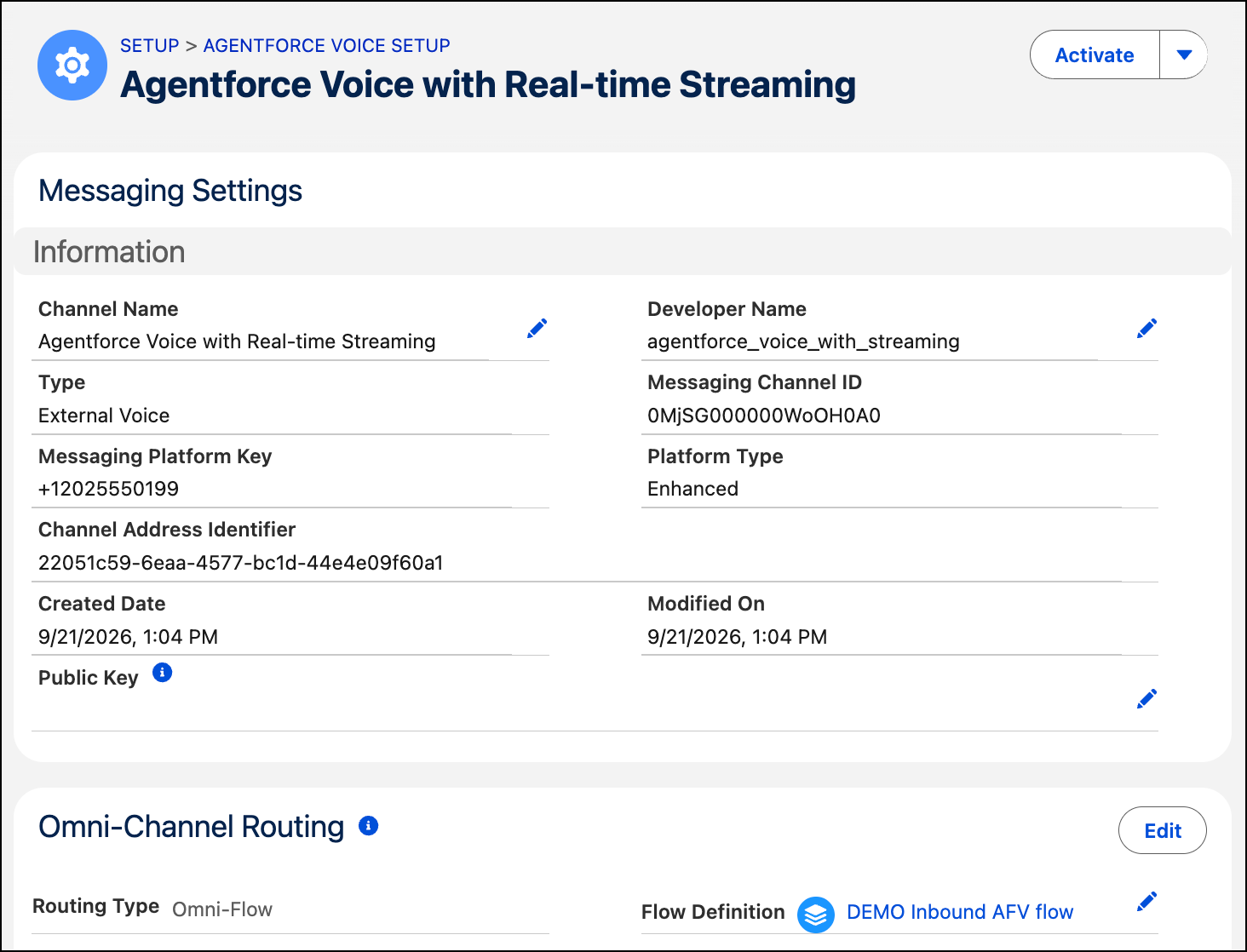Click the Setup gear icon
1247x952 pixels.
72,66
